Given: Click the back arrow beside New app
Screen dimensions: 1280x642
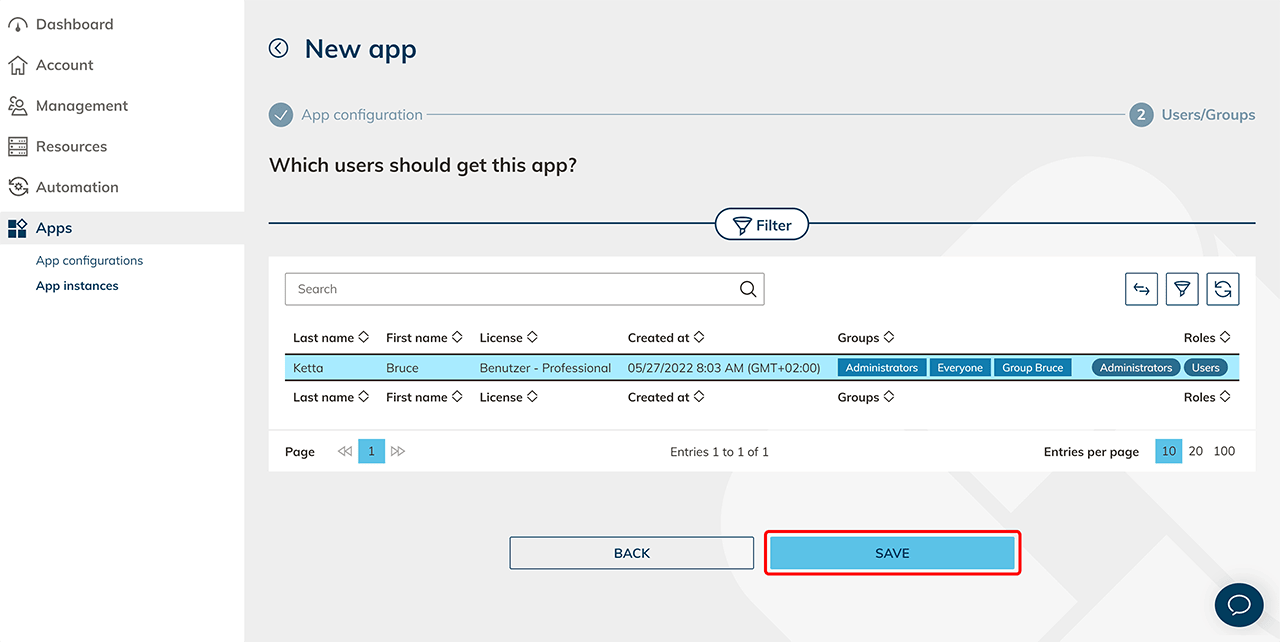Looking at the screenshot, I should (279, 48).
